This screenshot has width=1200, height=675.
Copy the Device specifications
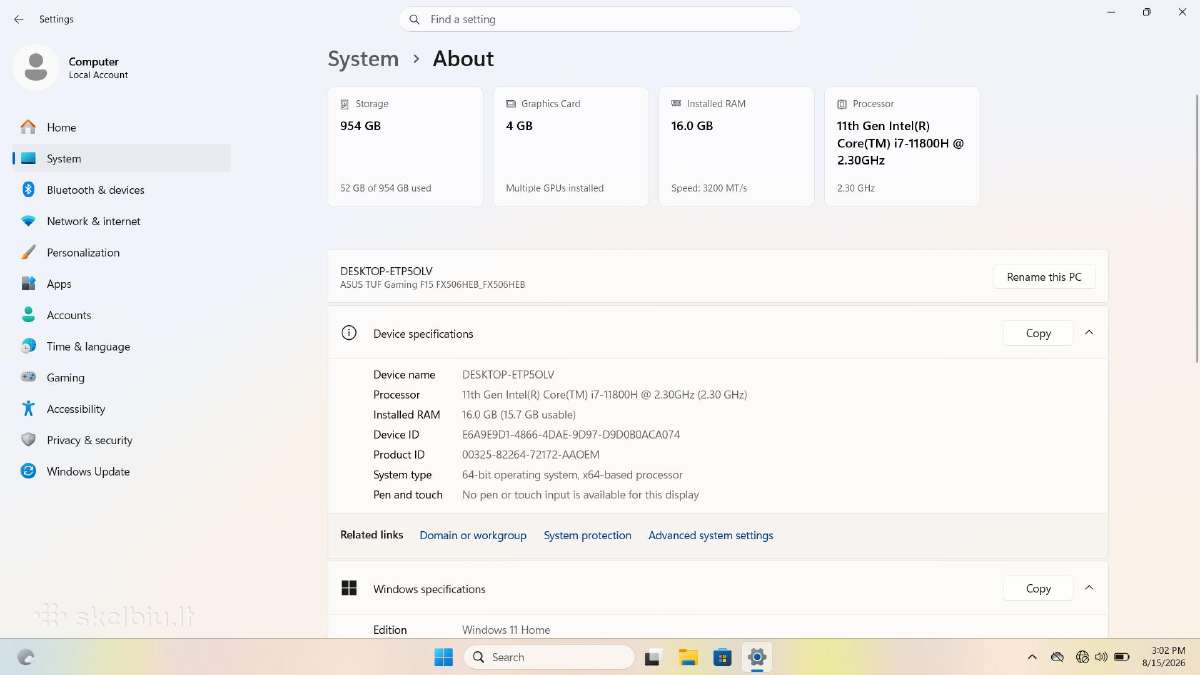(1038, 333)
